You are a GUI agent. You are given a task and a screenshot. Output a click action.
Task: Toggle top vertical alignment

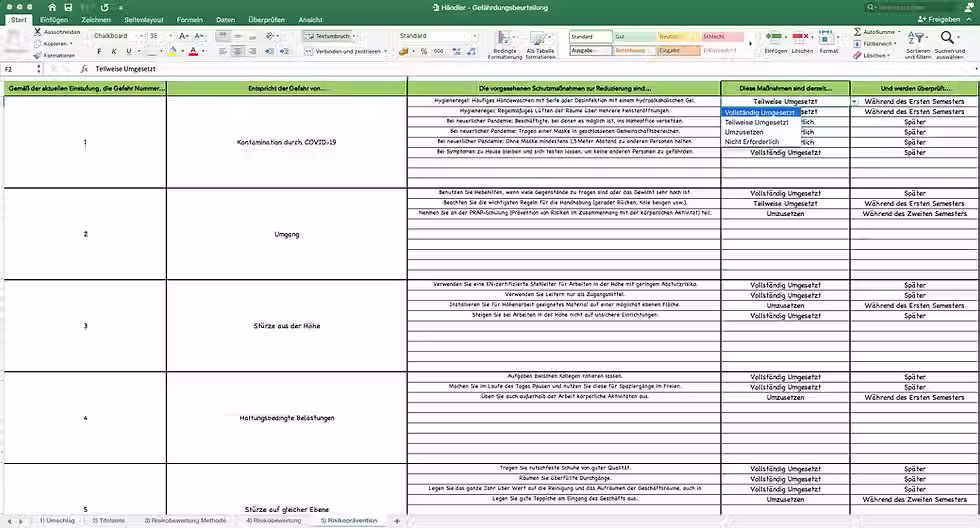click(222, 36)
